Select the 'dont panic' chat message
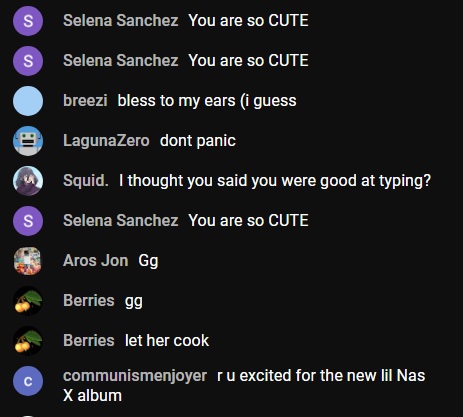This screenshot has width=463, height=417. pyautogui.click(x=198, y=140)
